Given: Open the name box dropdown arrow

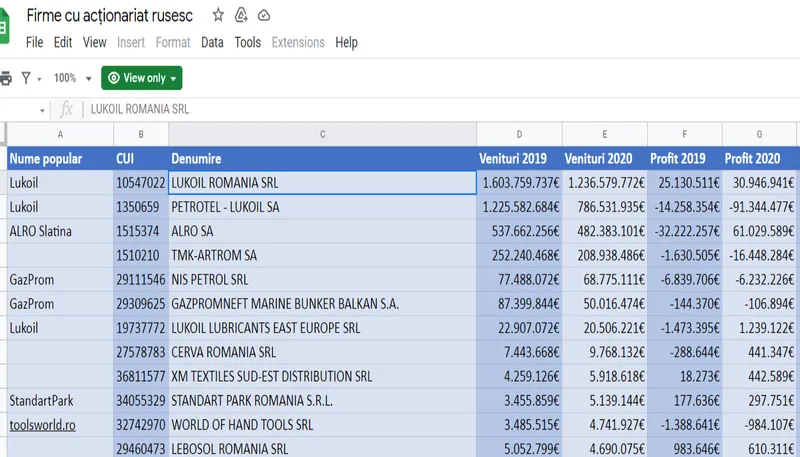Looking at the screenshot, I should [42, 110].
